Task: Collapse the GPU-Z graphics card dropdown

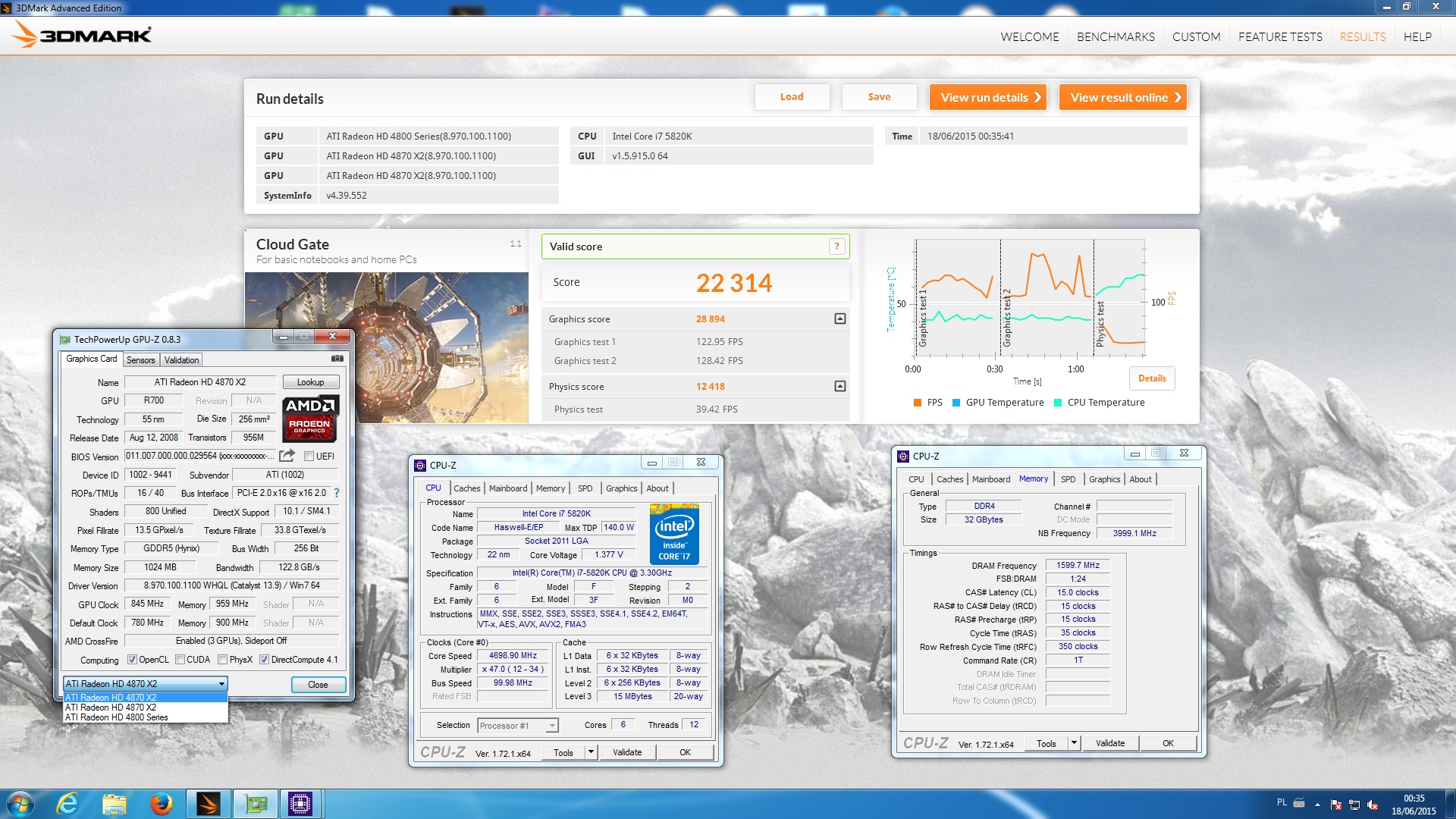Action: 221,684
